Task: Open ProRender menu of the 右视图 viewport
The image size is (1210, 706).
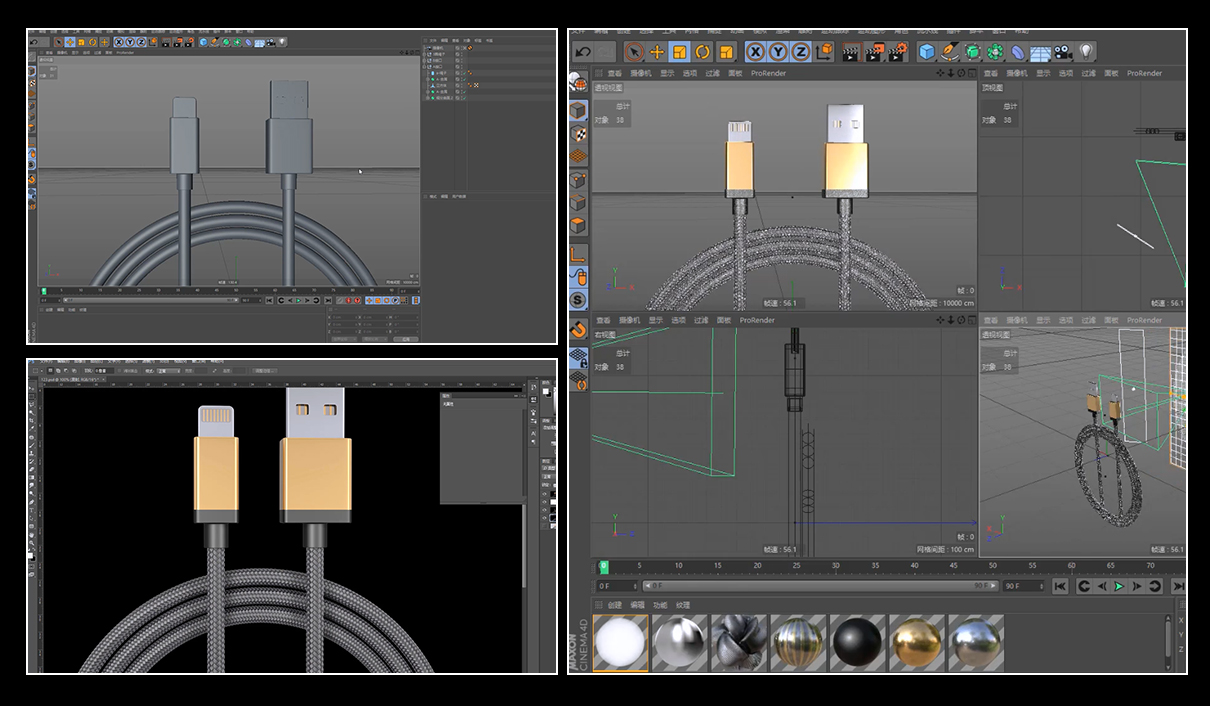Action: tap(757, 320)
